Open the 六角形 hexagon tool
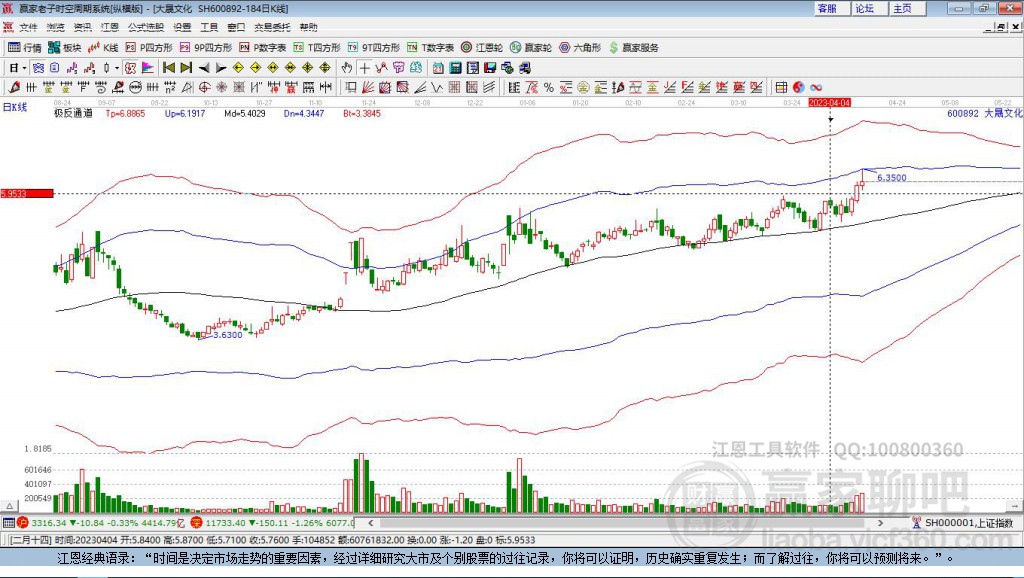The width and height of the screenshot is (1024, 578). tap(580, 48)
